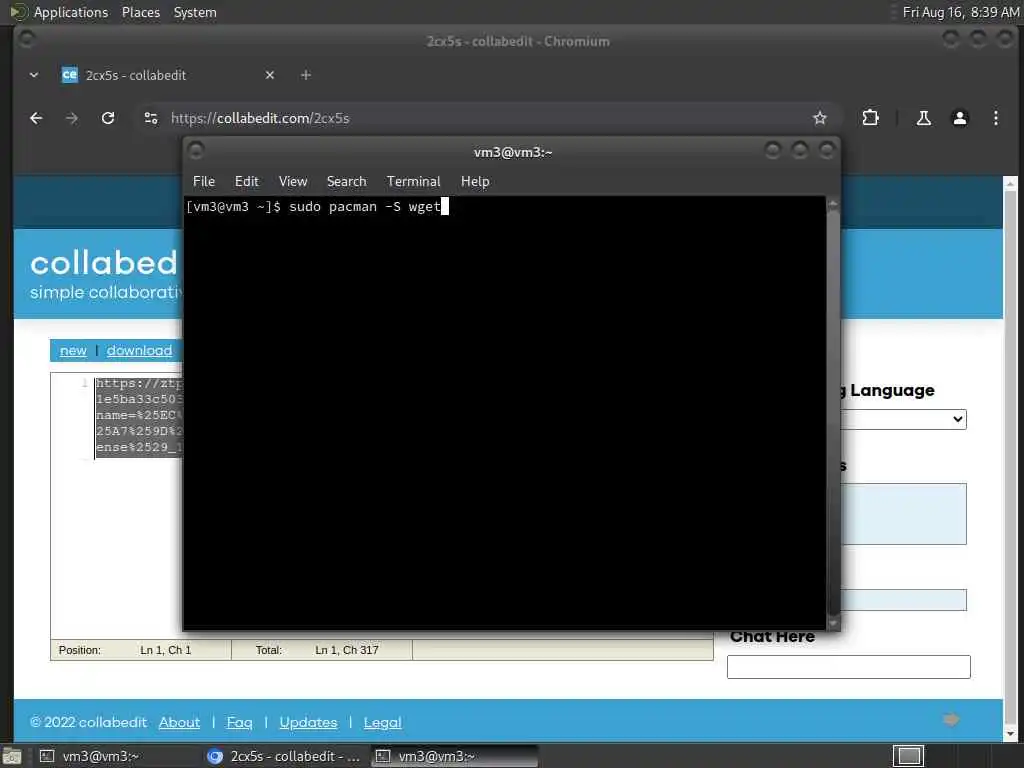This screenshot has width=1024, height=768.
Task: Open the System menu in top panel
Action: (195, 12)
